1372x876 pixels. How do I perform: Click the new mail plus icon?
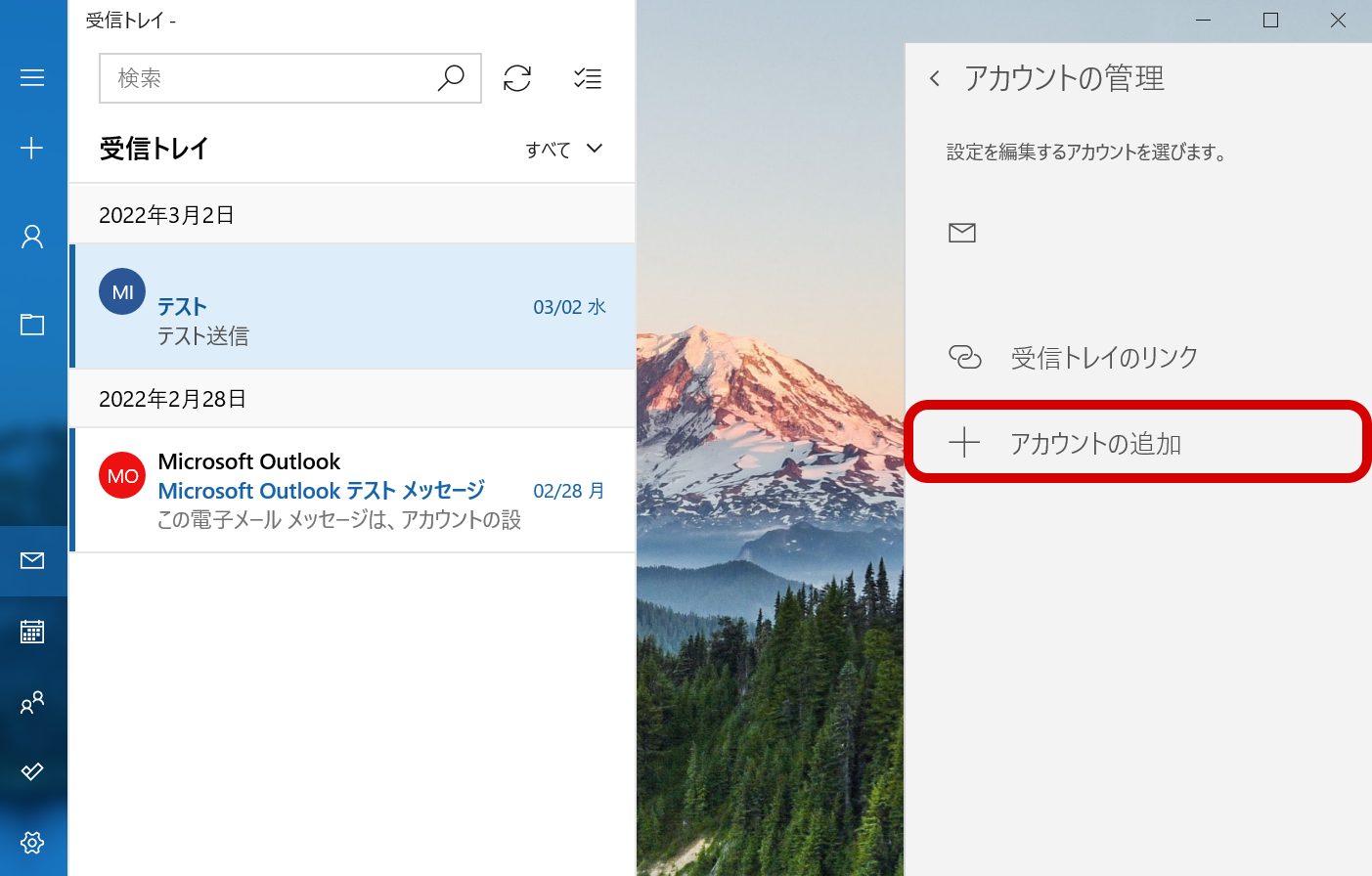pyautogui.click(x=32, y=148)
